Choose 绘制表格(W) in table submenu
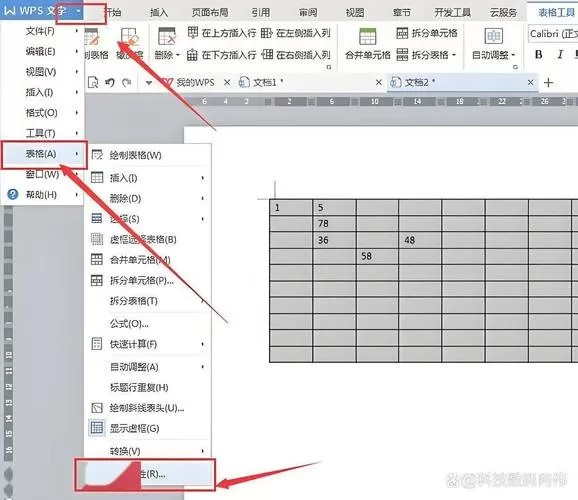The image size is (578, 500). point(135,155)
